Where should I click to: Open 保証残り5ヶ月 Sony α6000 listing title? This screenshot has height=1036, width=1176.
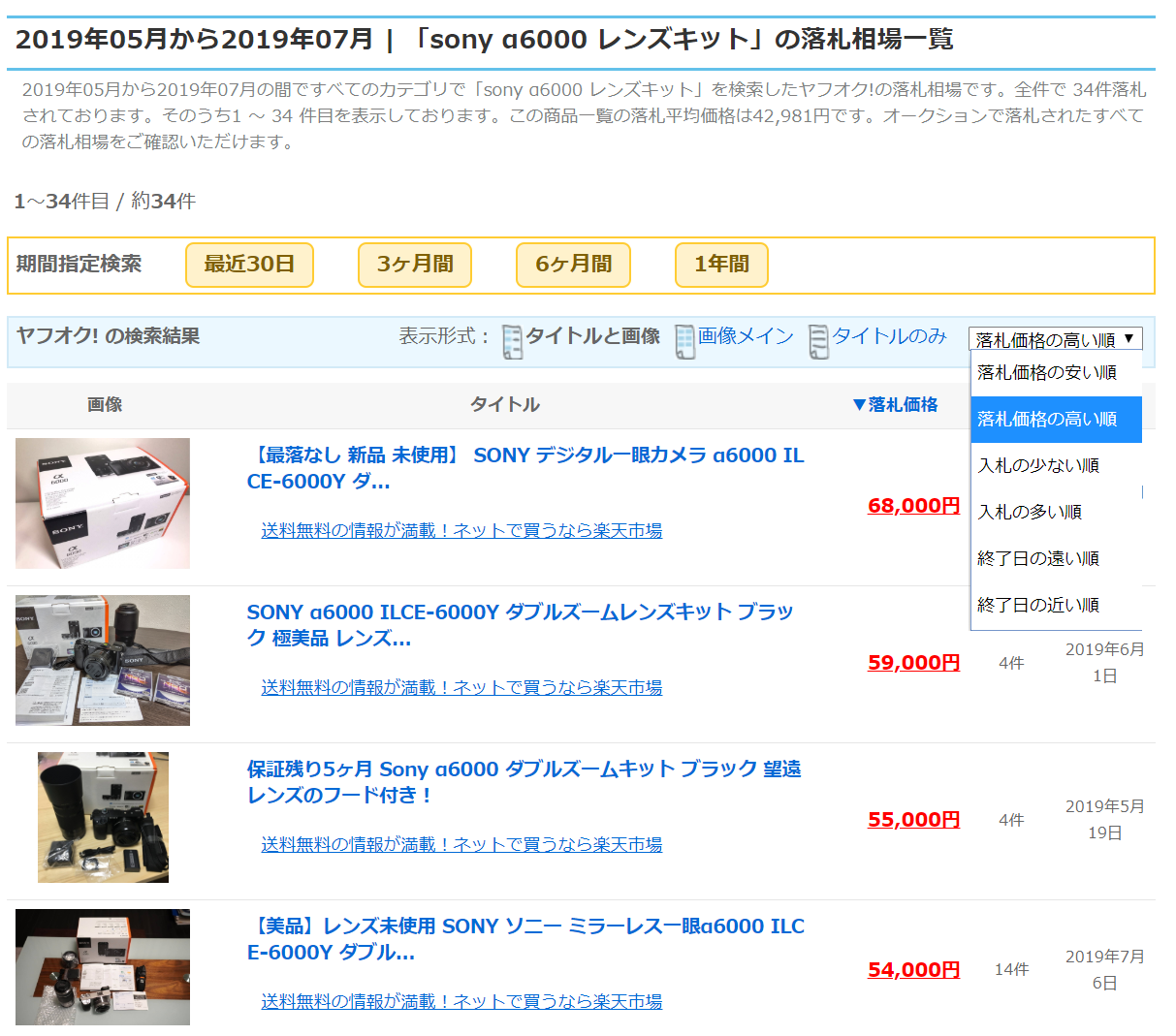point(524,782)
